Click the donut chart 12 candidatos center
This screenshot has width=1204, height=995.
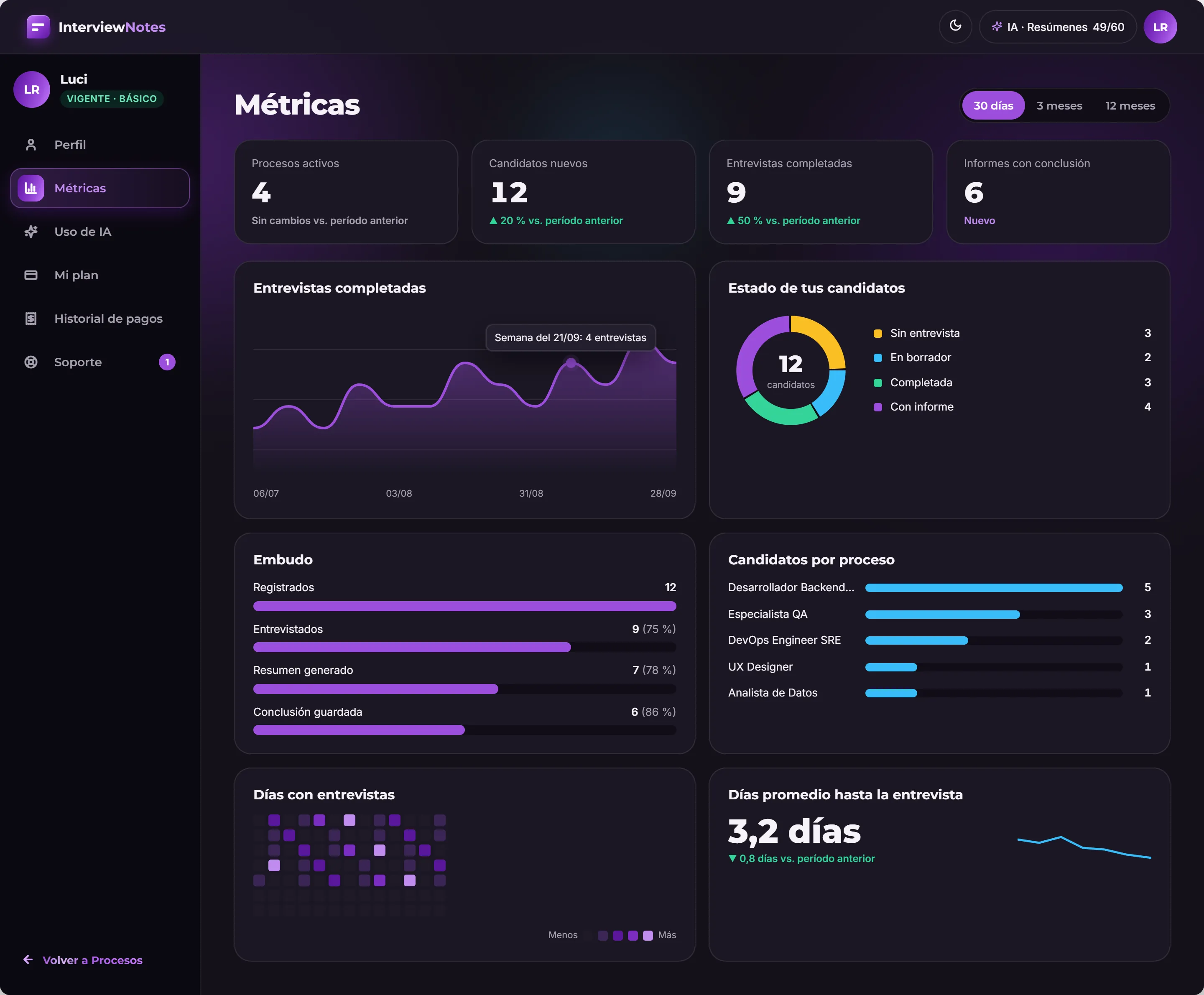790,371
